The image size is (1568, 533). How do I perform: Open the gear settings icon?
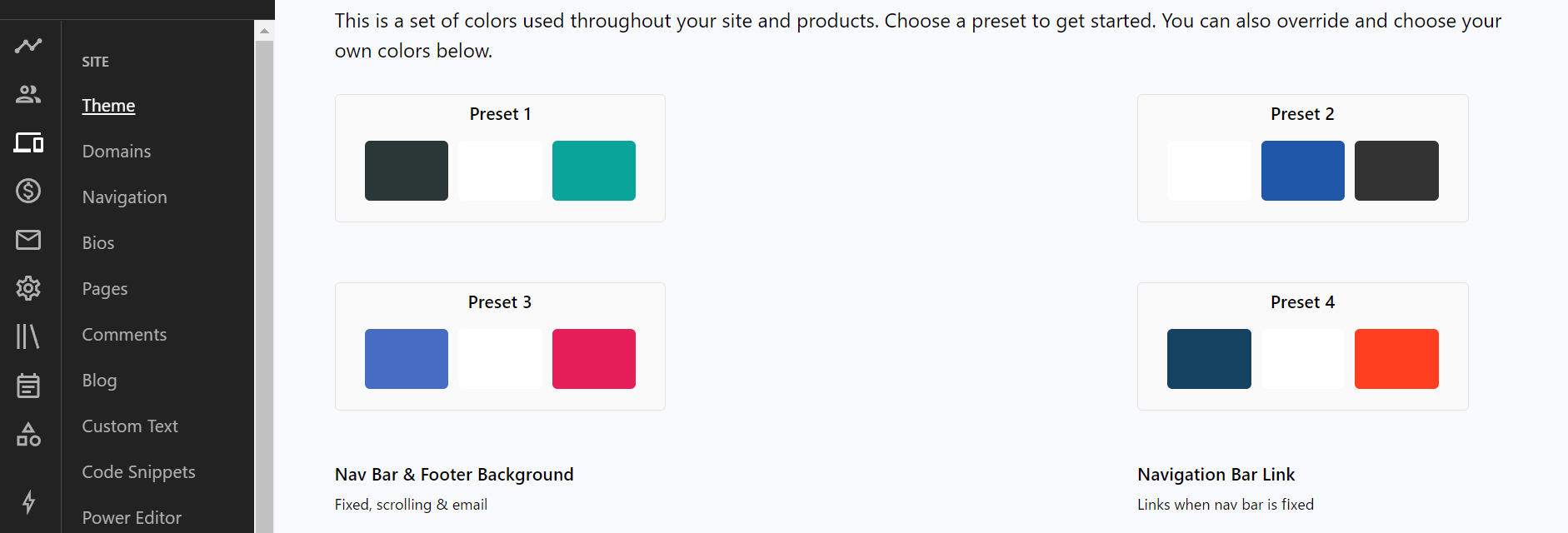click(28, 288)
